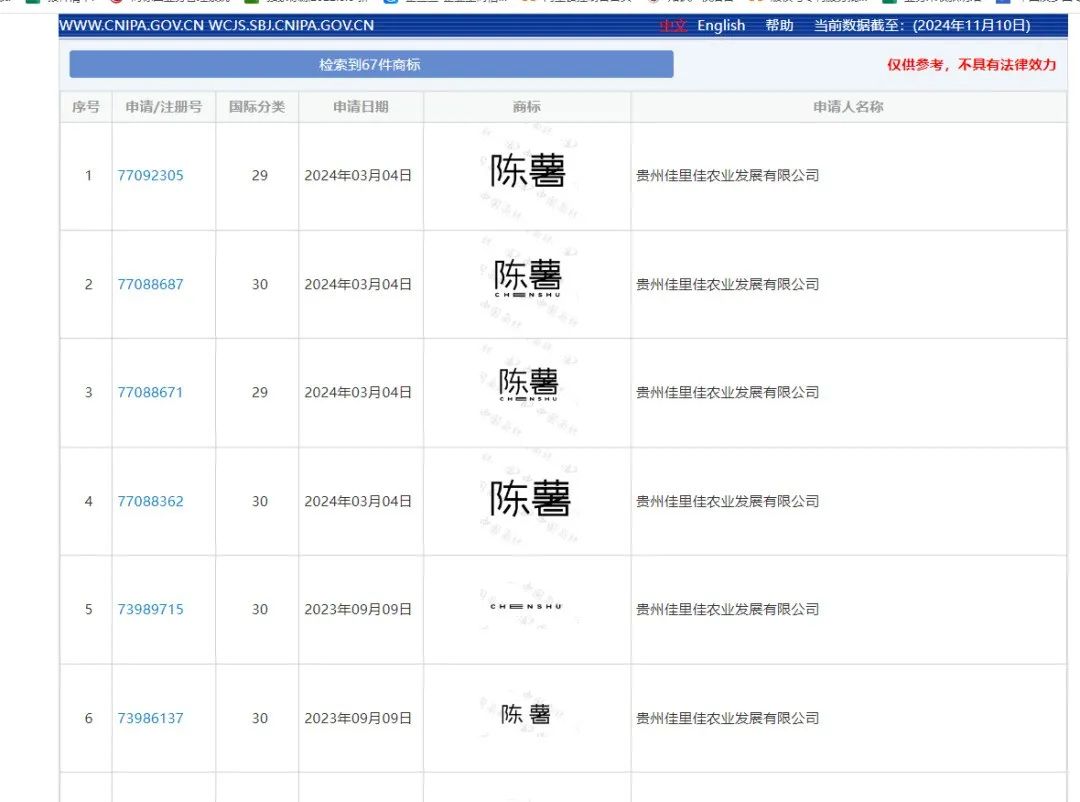The image size is (1080, 802).
Task: Open registration number 77092305
Action: click(x=150, y=175)
